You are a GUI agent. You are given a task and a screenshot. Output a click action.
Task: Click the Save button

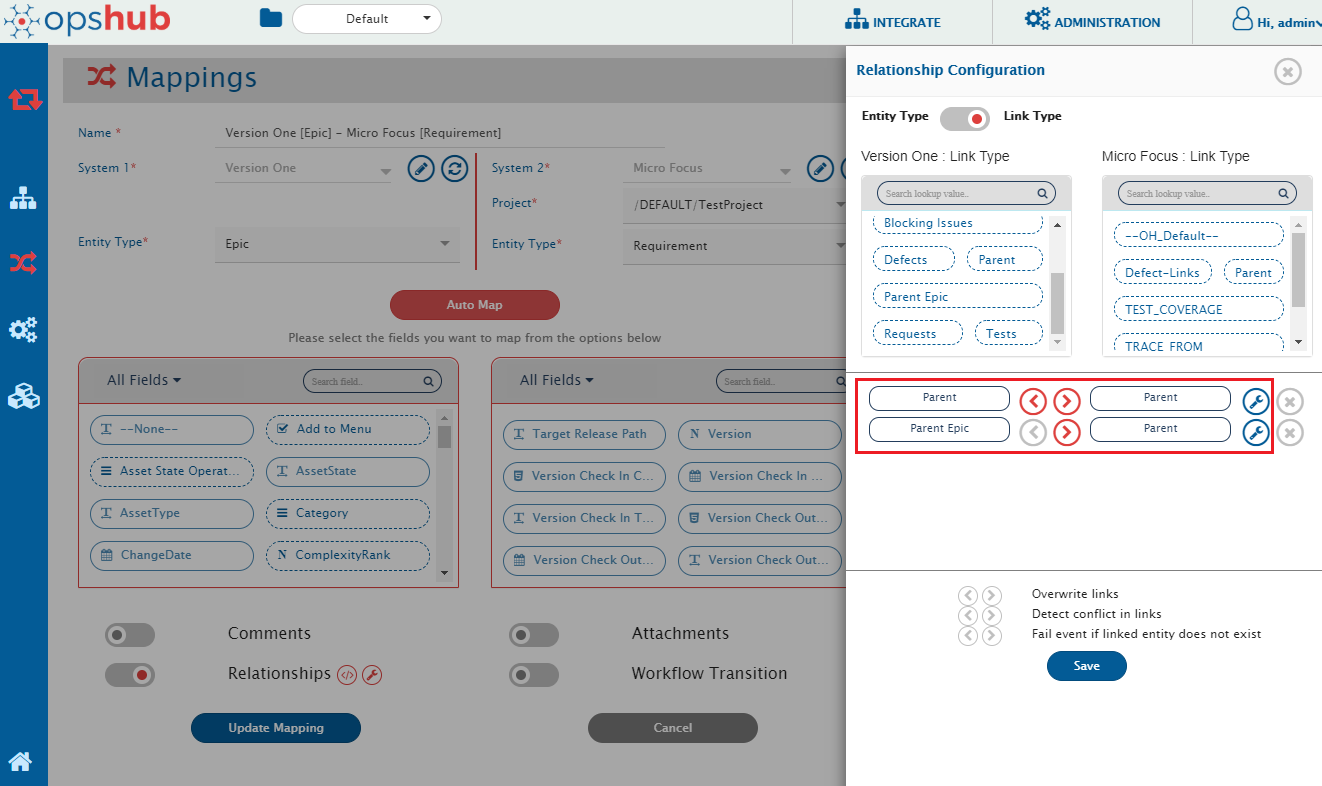click(1086, 666)
